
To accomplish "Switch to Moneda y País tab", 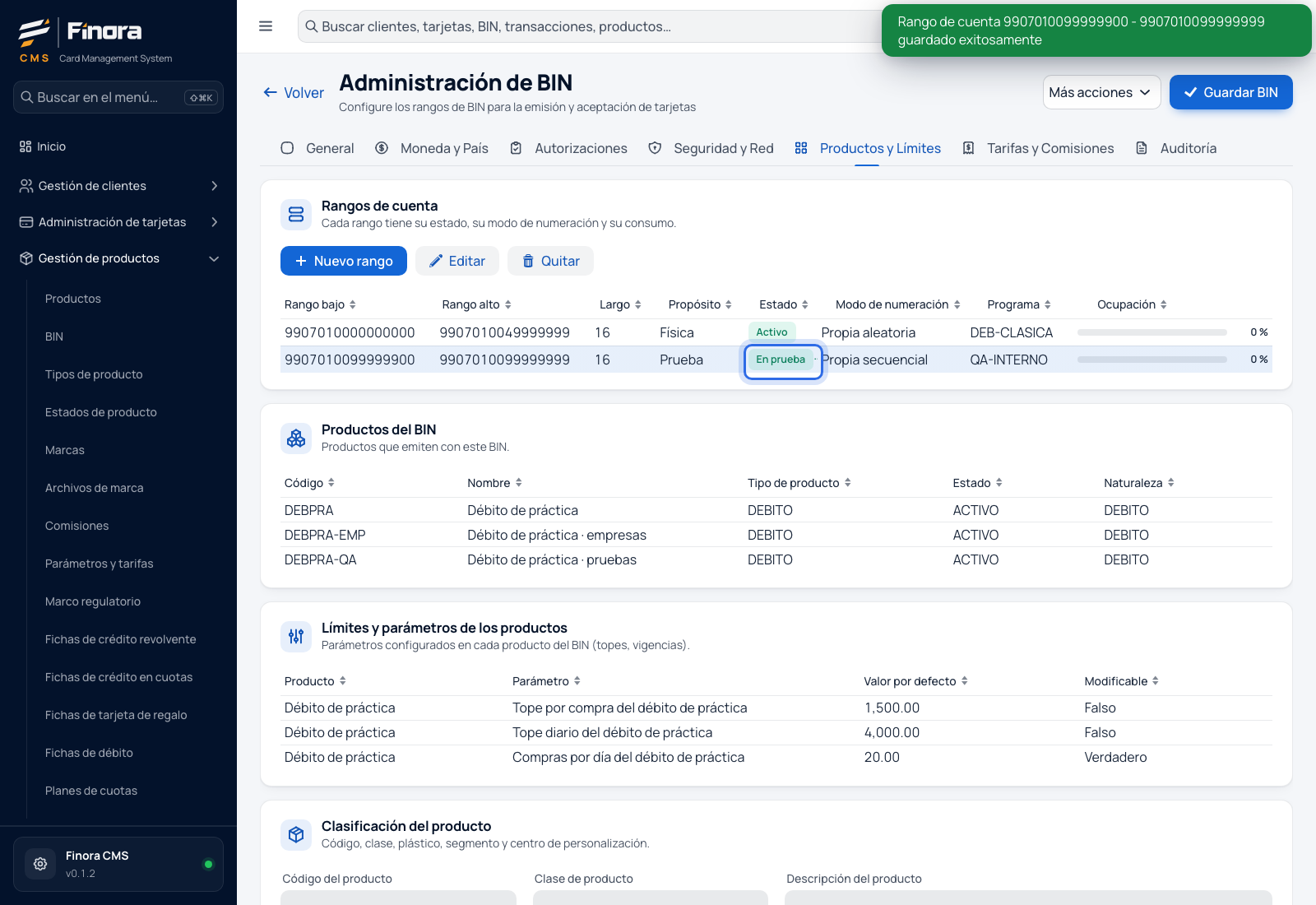I will click(432, 148).
